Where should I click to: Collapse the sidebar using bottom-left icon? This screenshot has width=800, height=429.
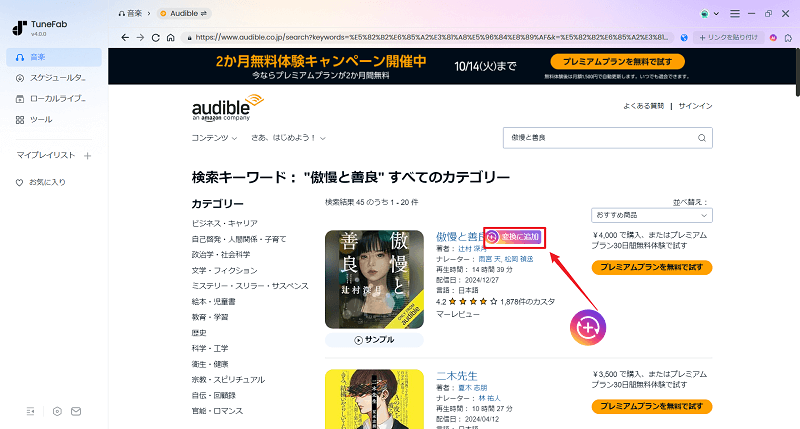point(31,411)
